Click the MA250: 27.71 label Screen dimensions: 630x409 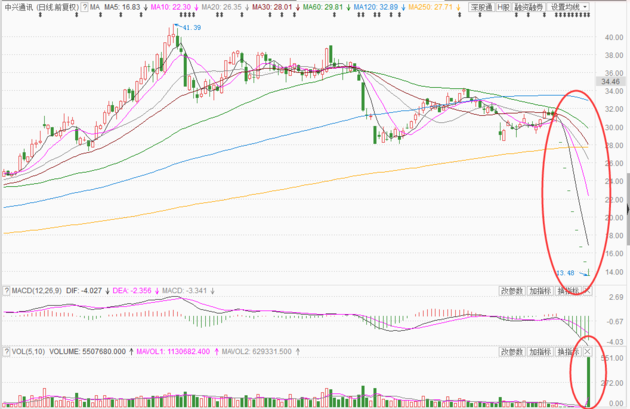coord(431,7)
